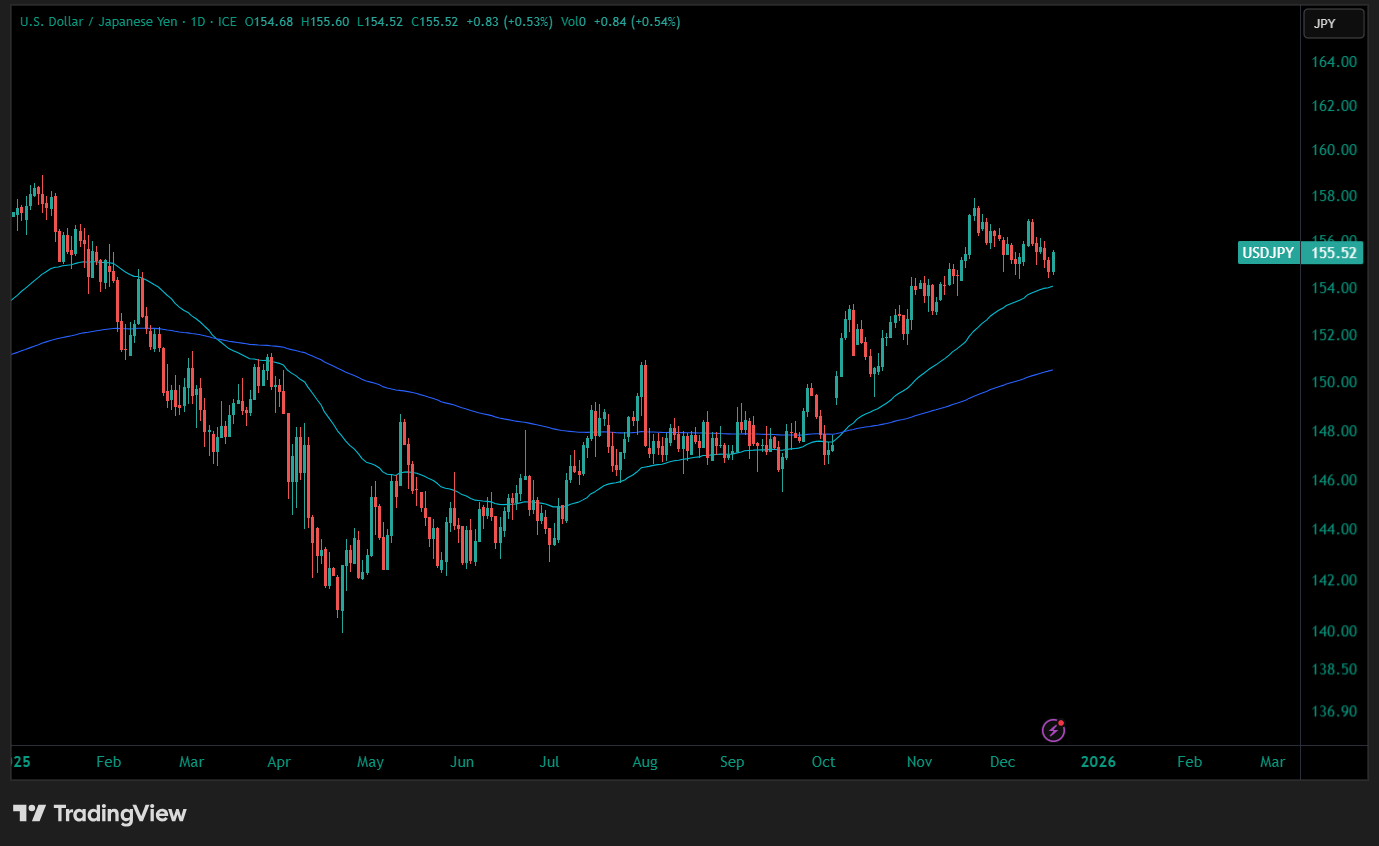Click the TradingView logo
Screen dimensions: 1379x846
tap(100, 813)
